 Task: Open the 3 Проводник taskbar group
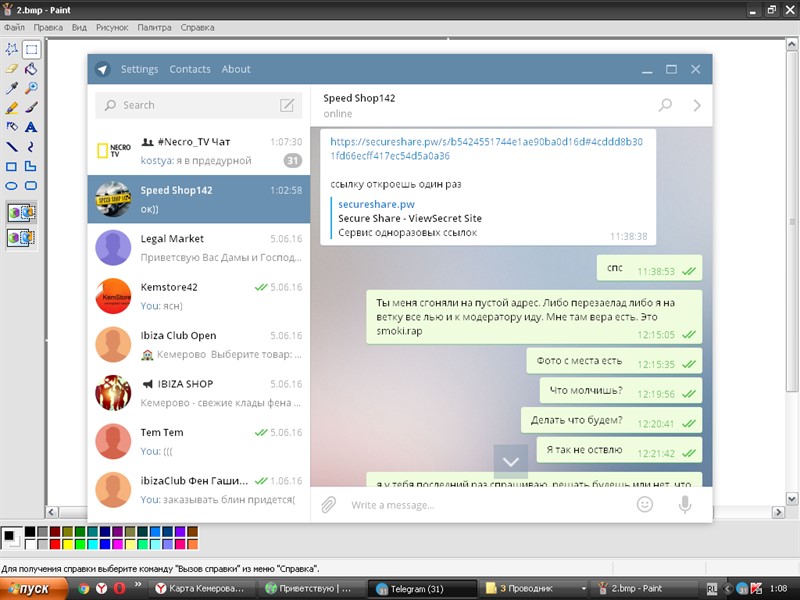[533, 589]
